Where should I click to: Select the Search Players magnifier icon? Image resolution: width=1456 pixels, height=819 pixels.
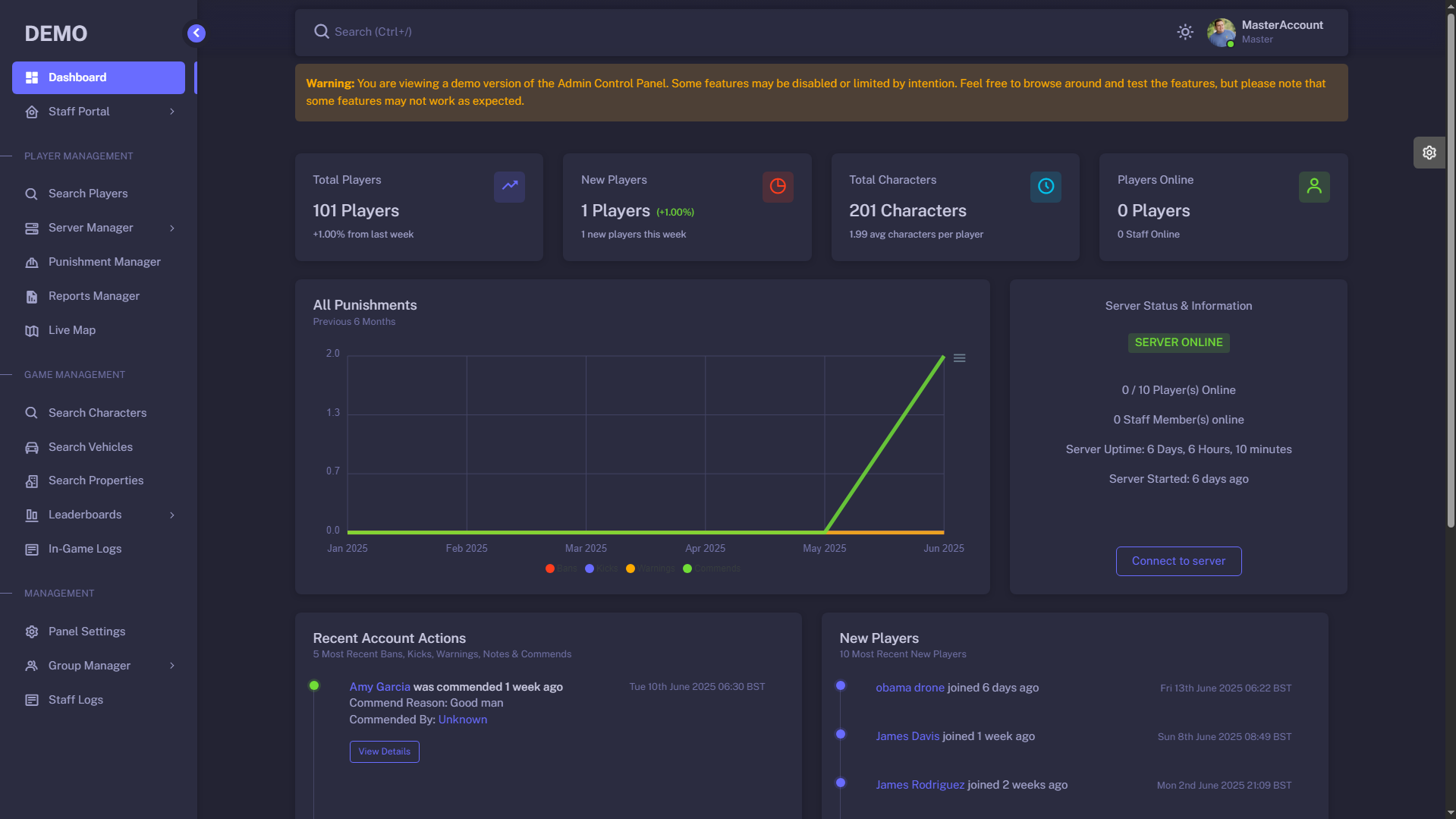click(x=32, y=193)
